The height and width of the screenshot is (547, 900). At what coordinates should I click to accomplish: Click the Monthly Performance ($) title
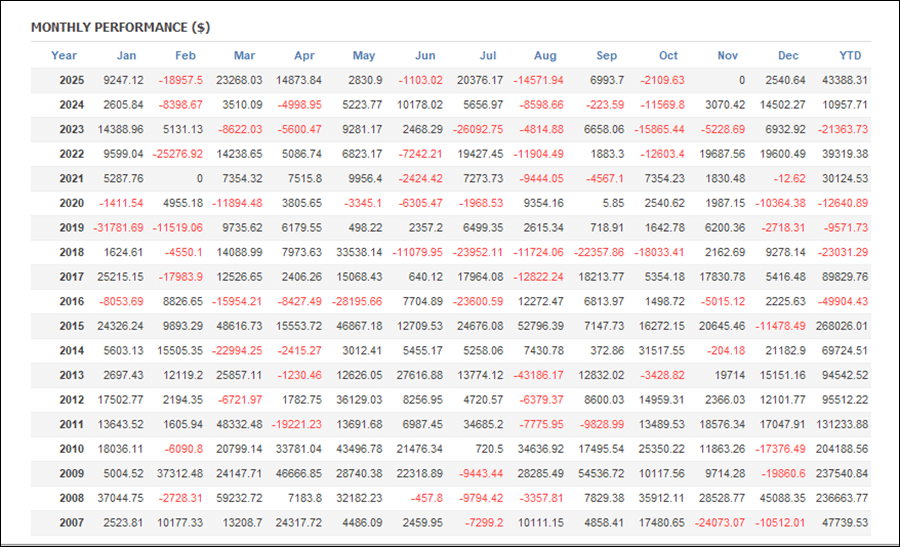pyautogui.click(x=120, y=27)
